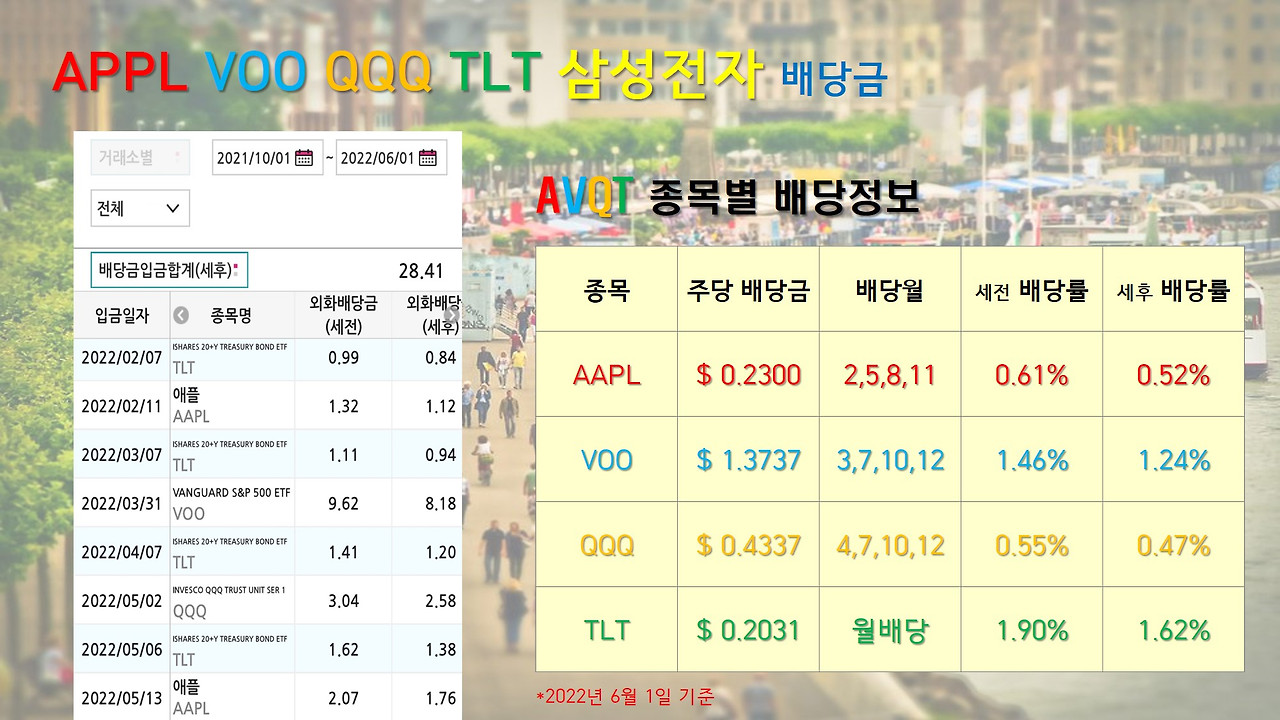Screen dimensions: 1280x720
Task: Click the $ 0.4337 dividend per share
Action: click(x=749, y=545)
